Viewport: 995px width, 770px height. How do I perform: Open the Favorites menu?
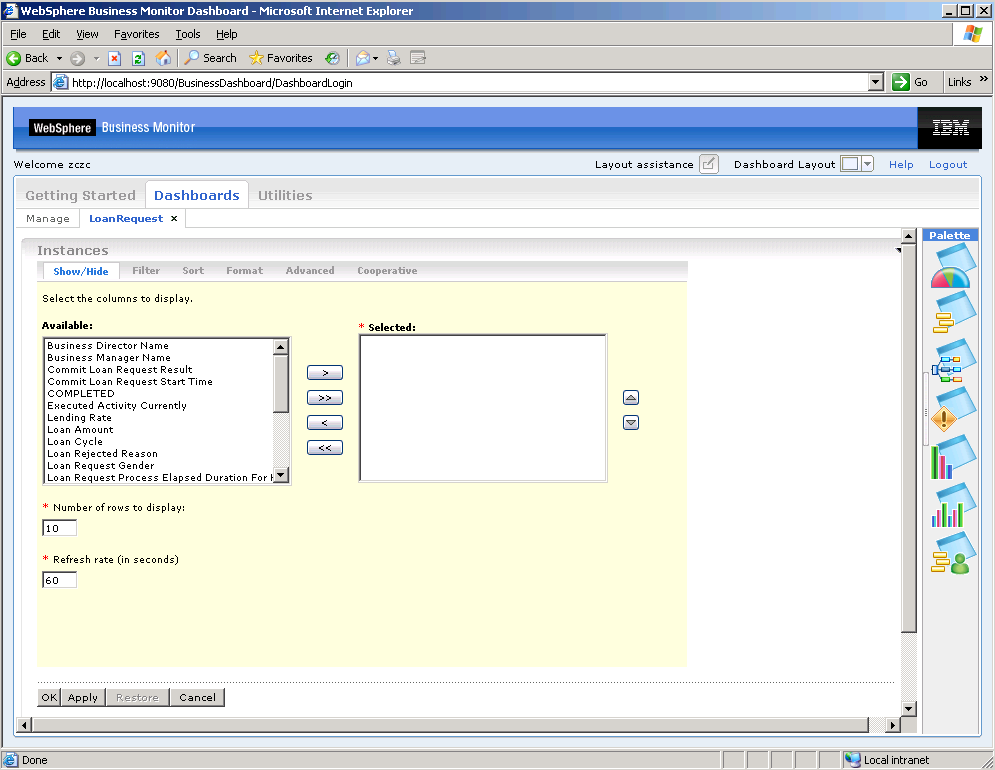[136, 34]
